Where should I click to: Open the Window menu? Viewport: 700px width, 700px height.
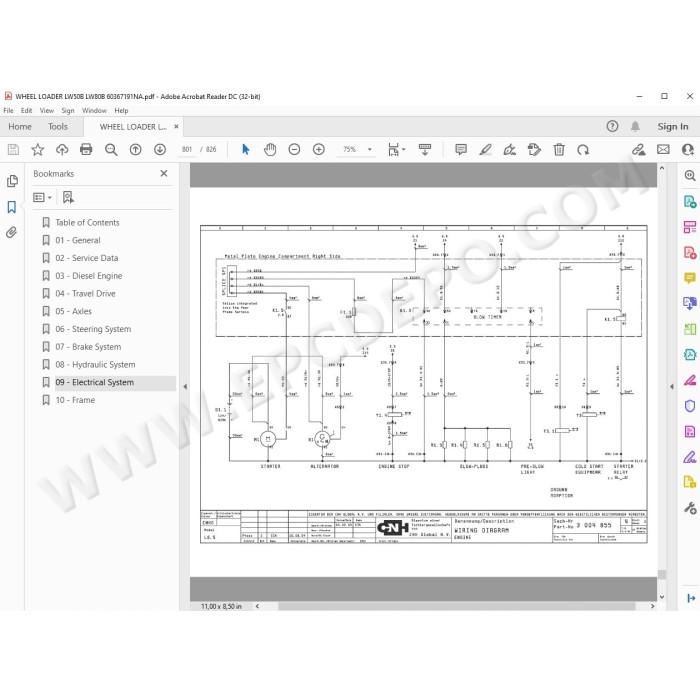click(x=94, y=110)
